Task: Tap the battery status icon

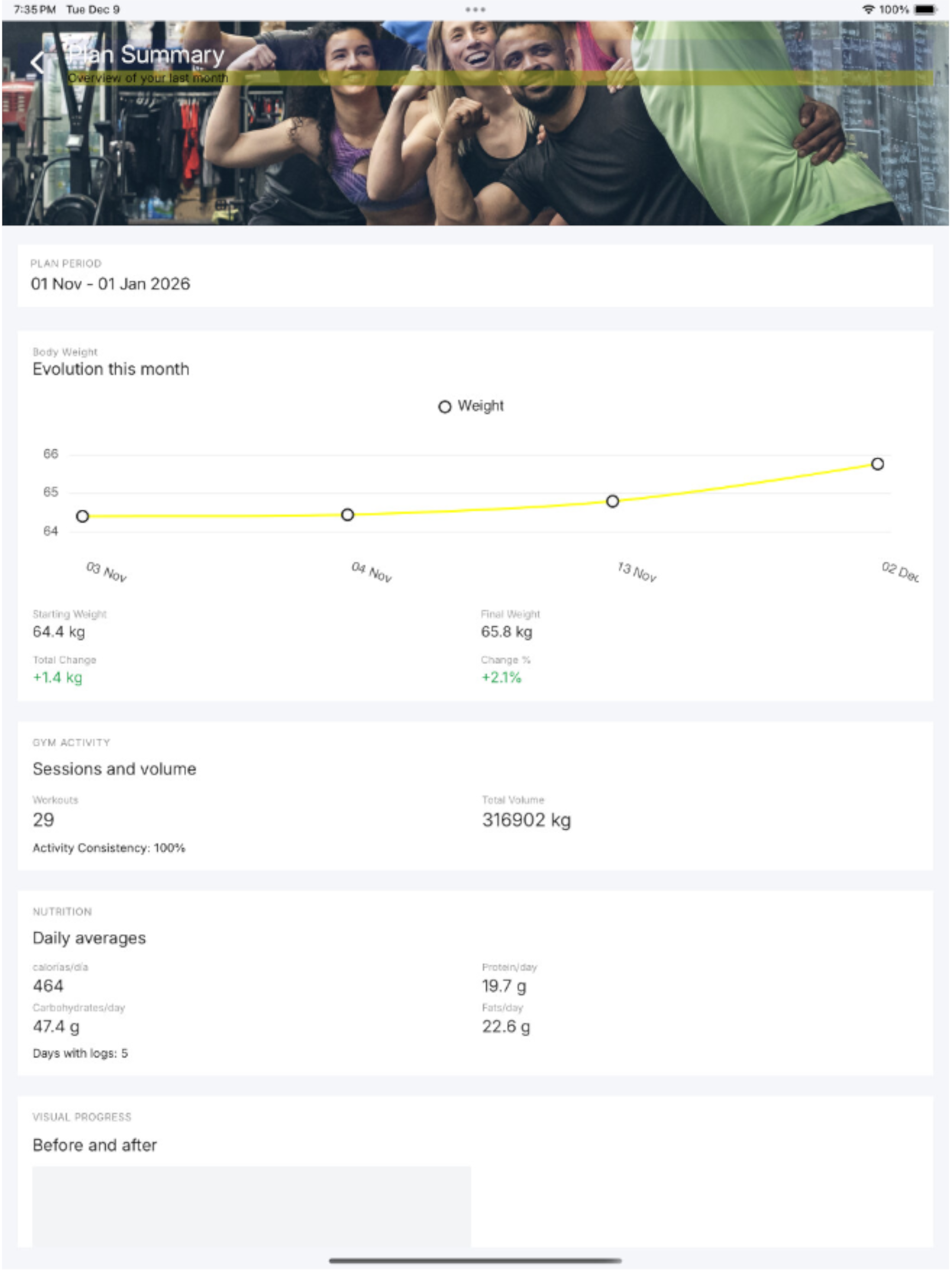Action: pyautogui.click(x=926, y=9)
